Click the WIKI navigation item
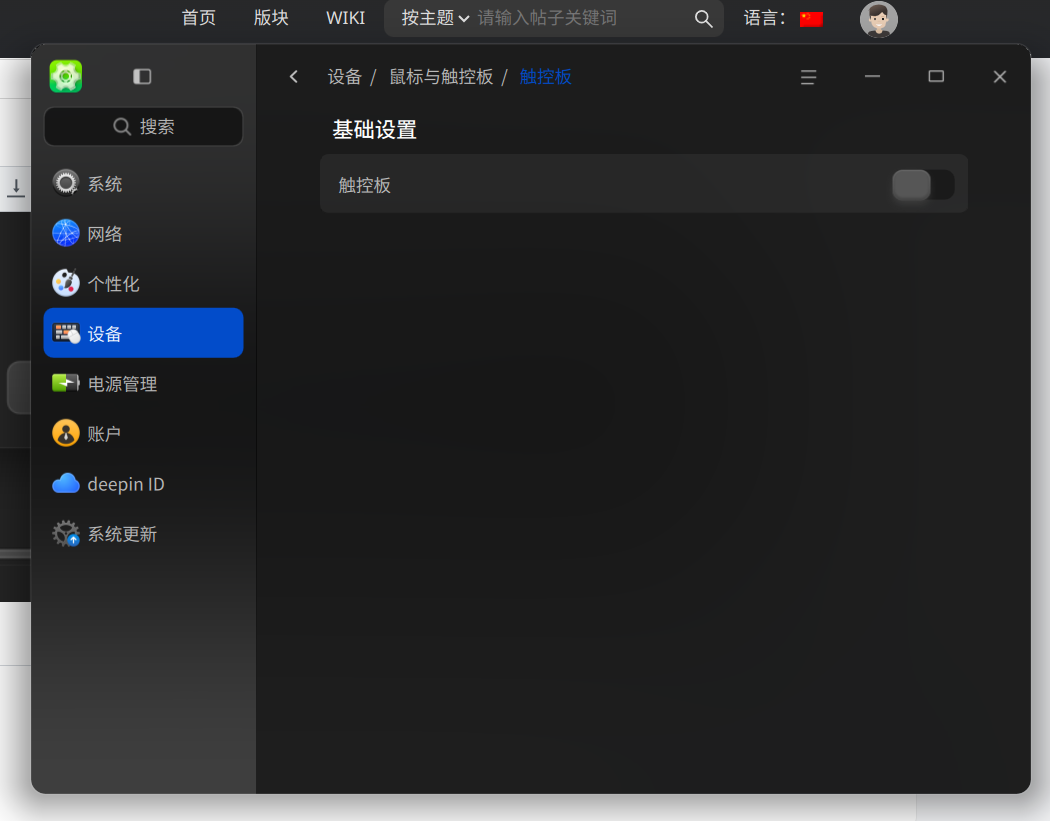 point(346,18)
